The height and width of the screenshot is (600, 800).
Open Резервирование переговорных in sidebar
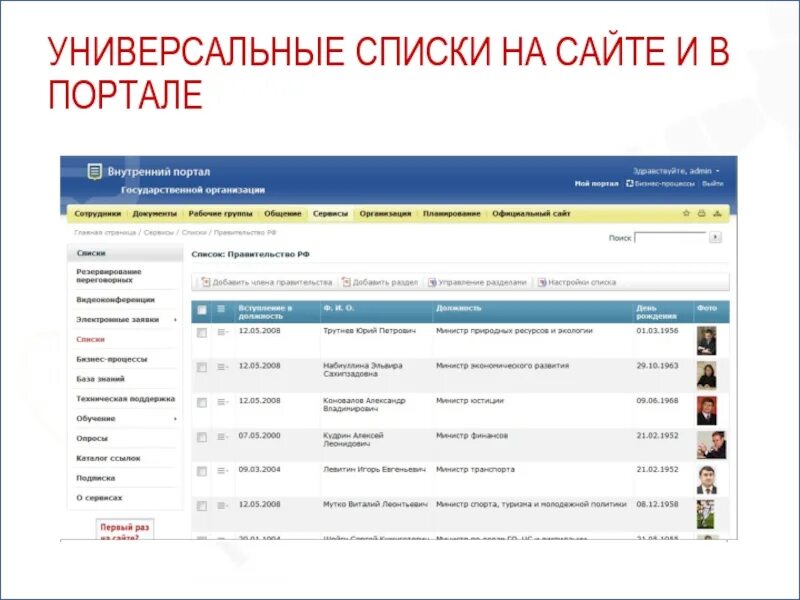tap(109, 276)
